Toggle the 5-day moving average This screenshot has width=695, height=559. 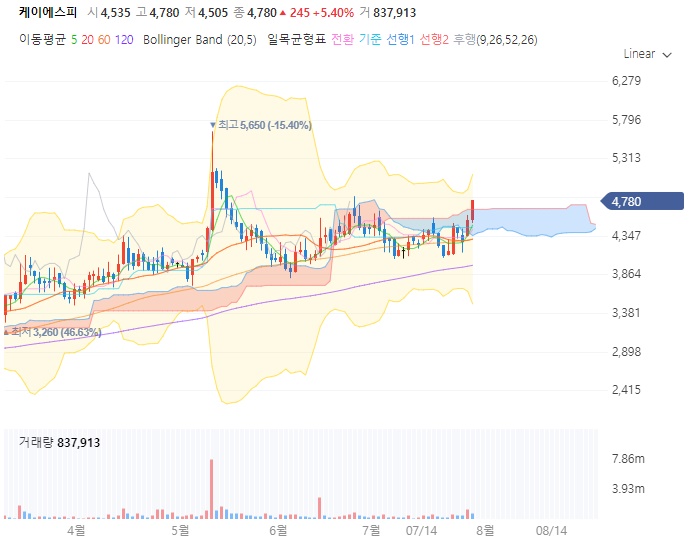(74, 40)
